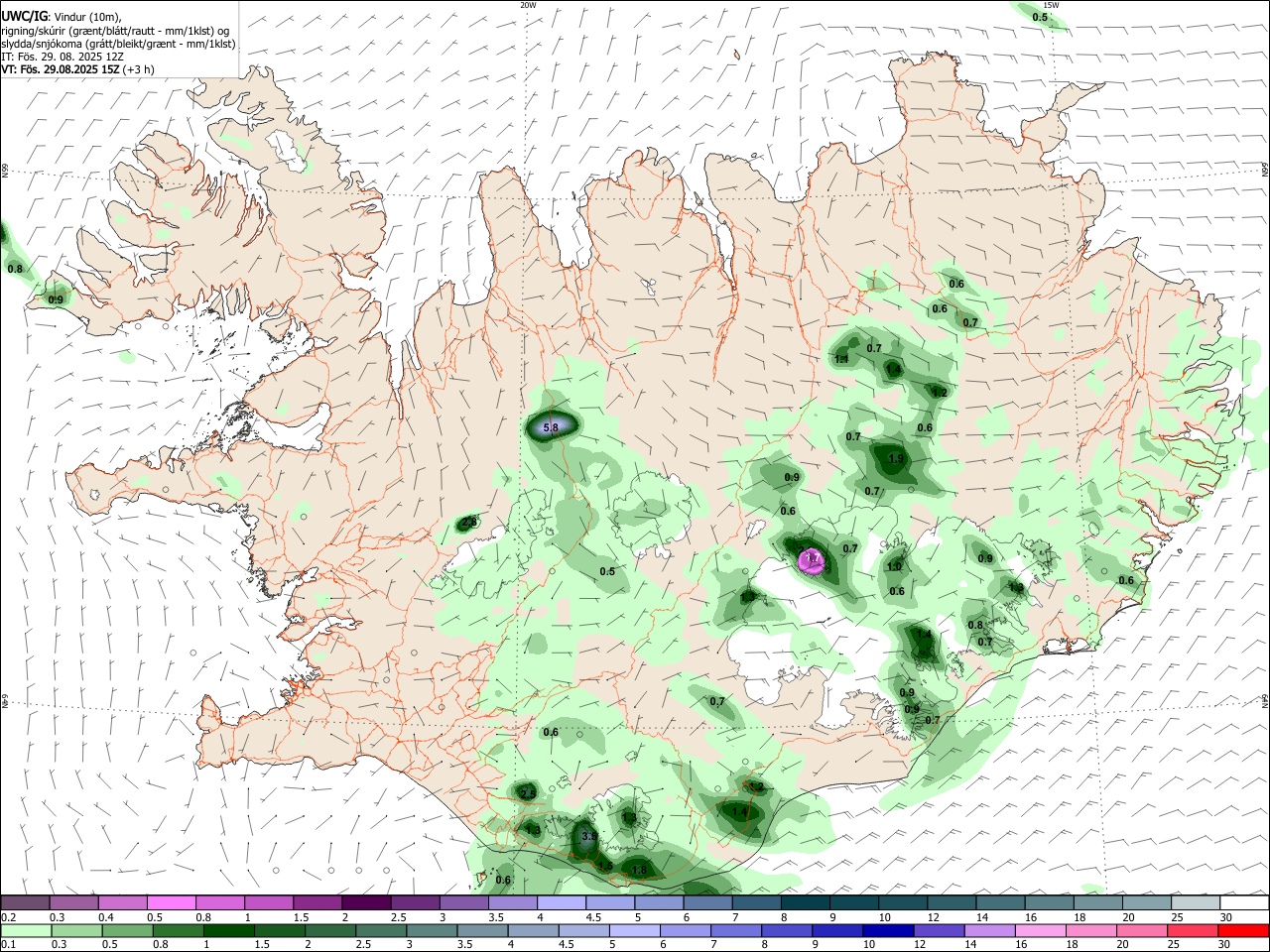Select the darkest purple 2 mm sleet/snow swatch

point(366,903)
